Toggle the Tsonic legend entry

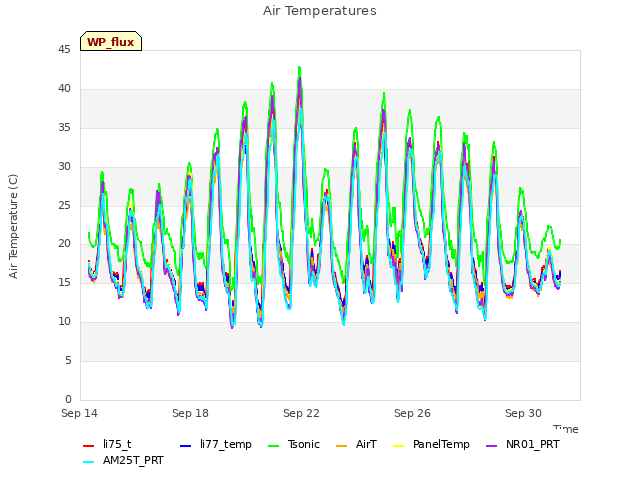point(293,444)
